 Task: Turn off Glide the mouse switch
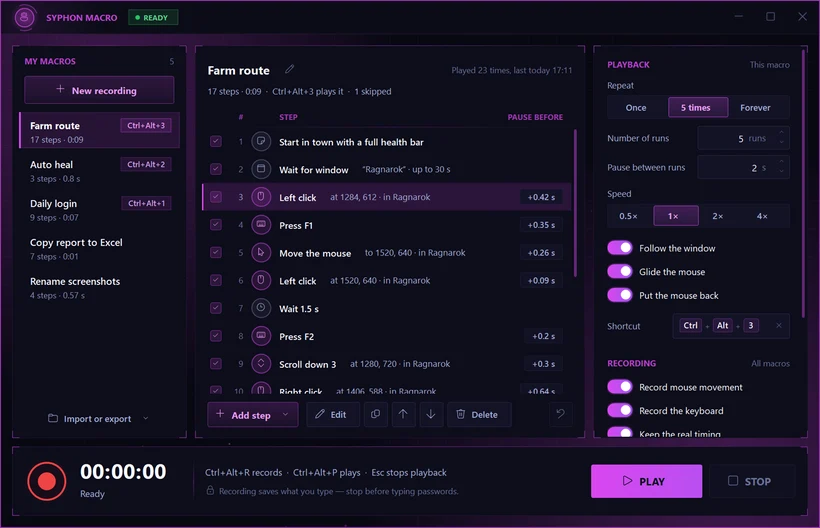pyautogui.click(x=620, y=271)
